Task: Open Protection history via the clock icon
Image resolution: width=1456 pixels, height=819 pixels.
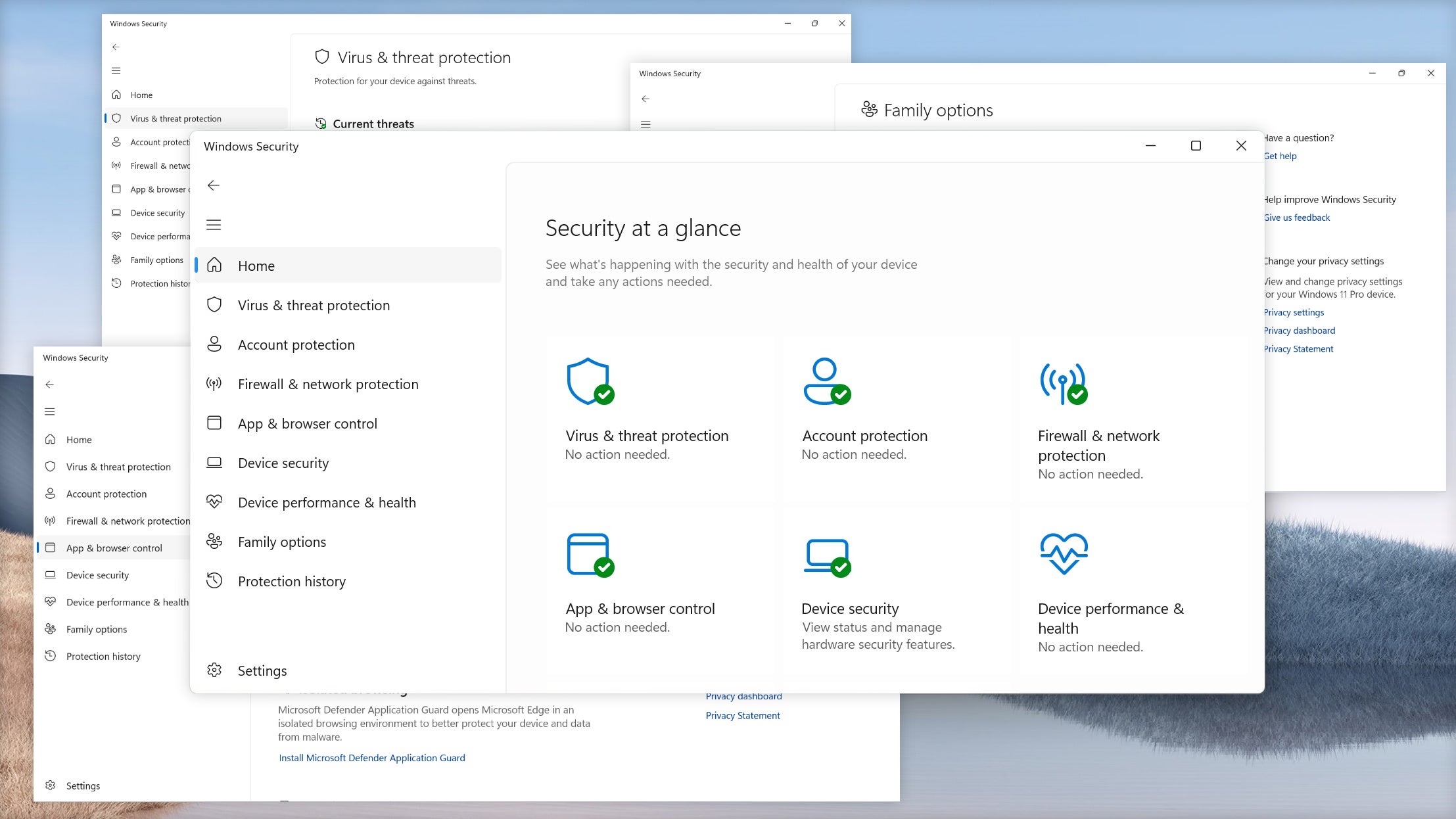Action: (214, 581)
